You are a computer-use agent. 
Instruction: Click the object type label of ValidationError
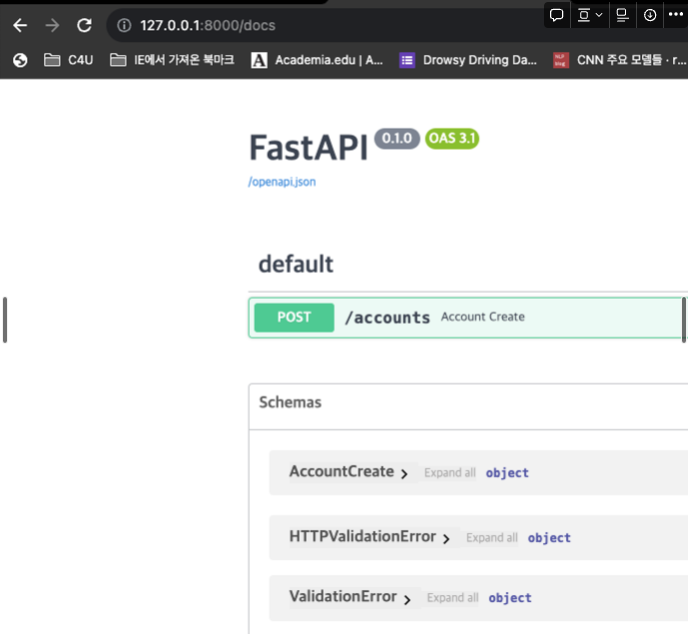(x=510, y=598)
